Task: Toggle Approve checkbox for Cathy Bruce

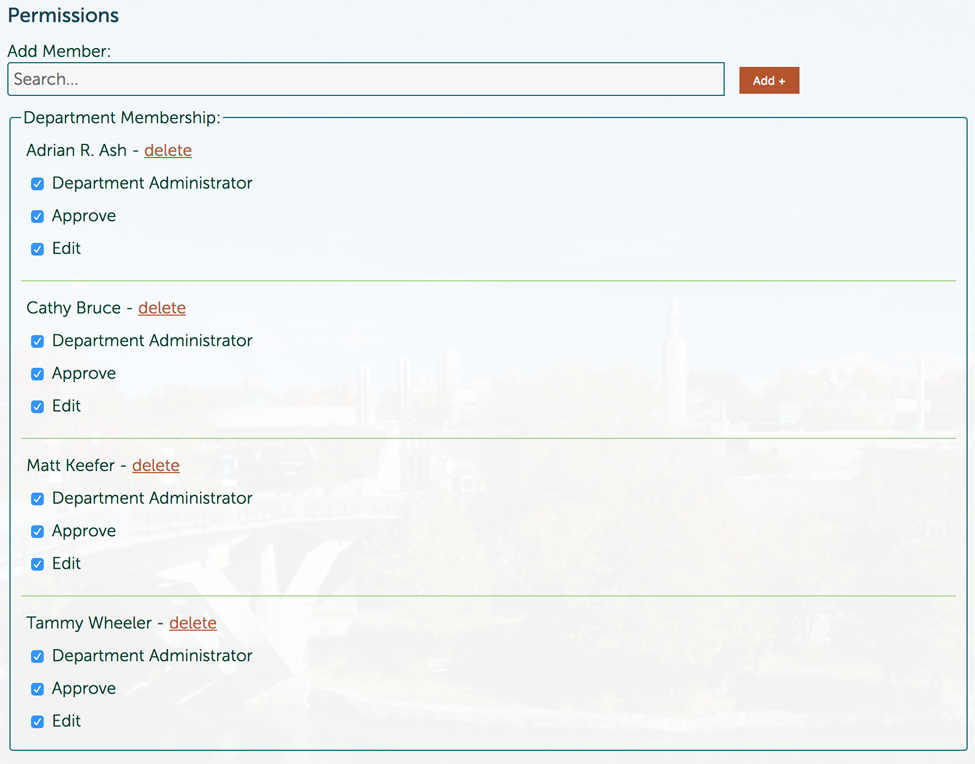Action: (37, 374)
